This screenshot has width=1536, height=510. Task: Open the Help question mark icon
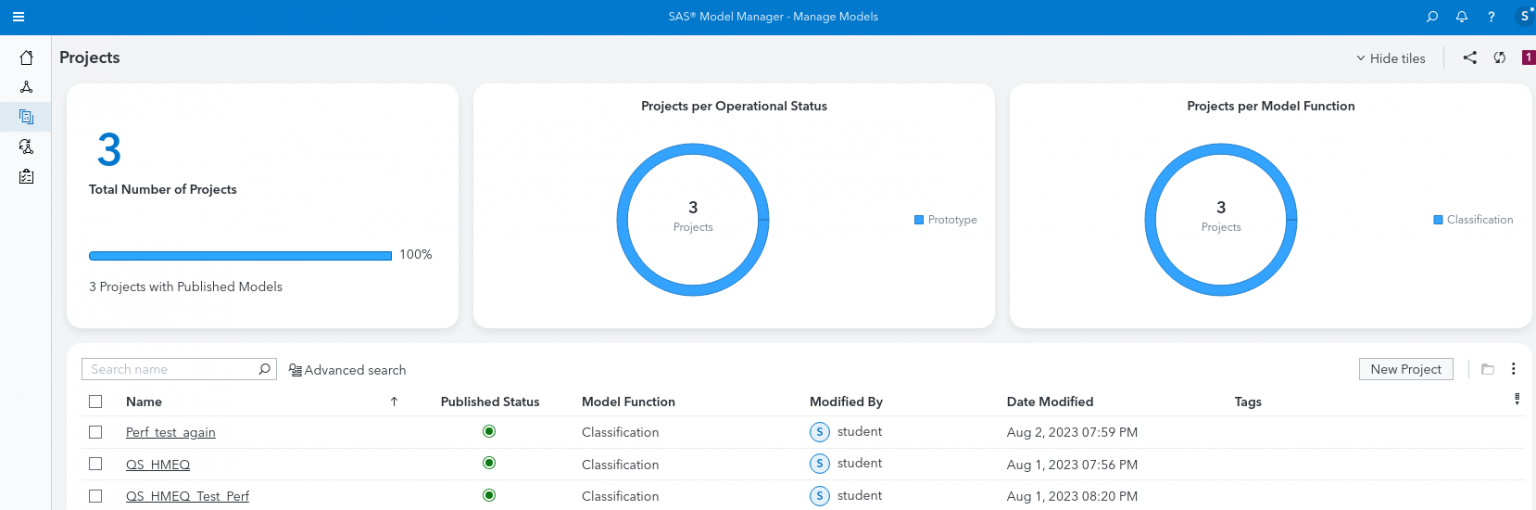tap(1491, 17)
